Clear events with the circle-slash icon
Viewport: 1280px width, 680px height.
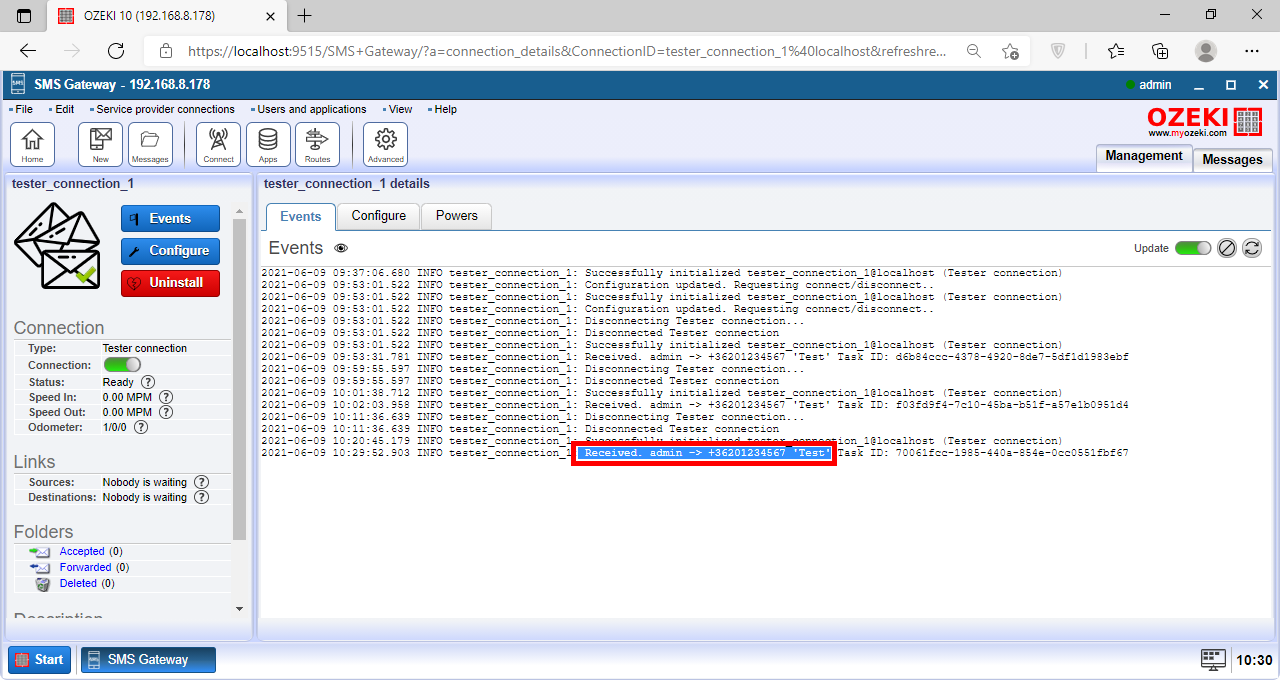click(1227, 248)
